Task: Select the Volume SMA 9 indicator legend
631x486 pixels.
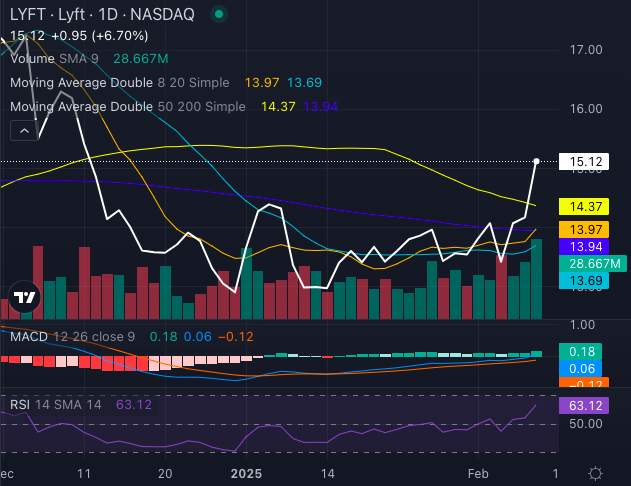Action: 55,60
